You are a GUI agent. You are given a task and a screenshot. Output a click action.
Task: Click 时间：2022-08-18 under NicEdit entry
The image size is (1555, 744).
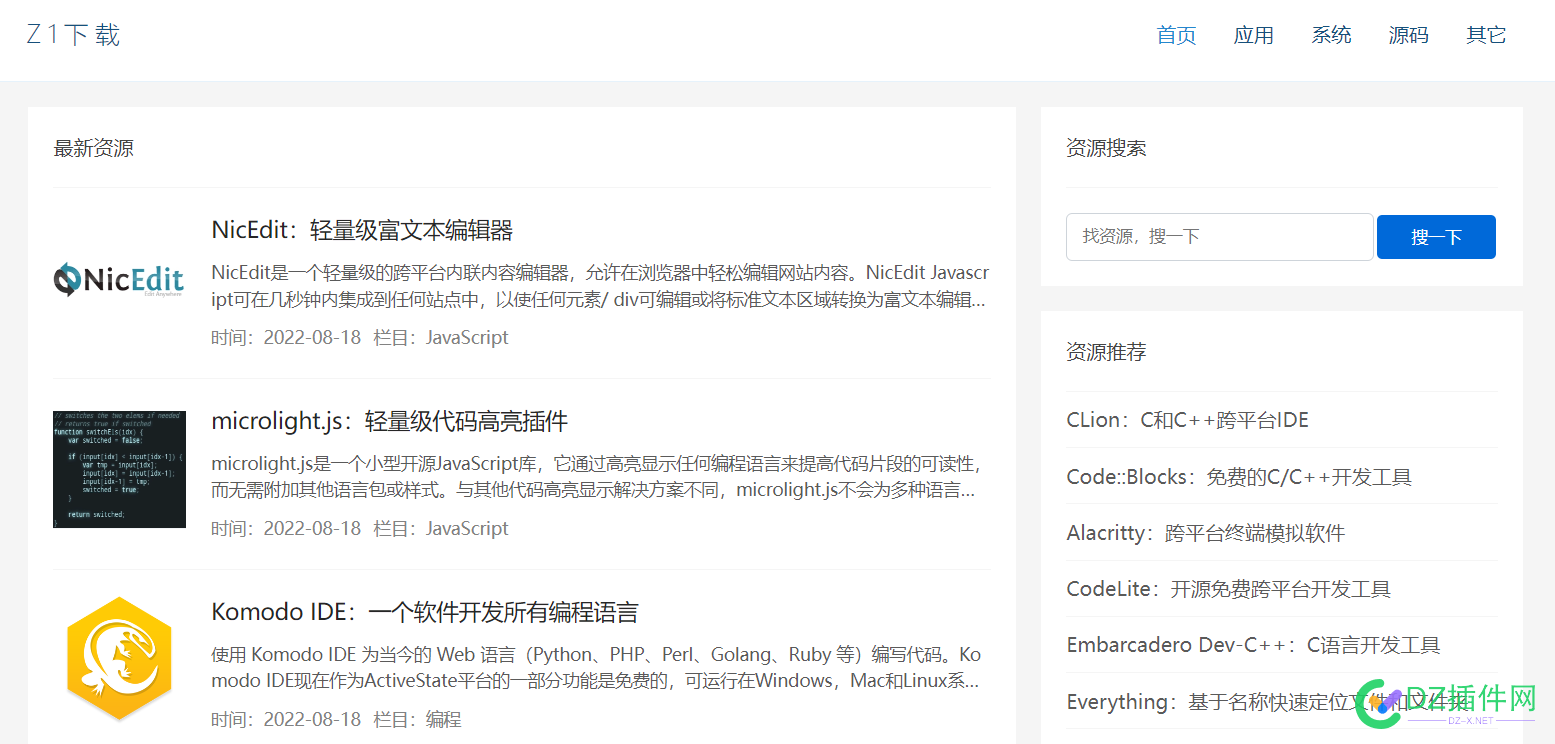[286, 338]
